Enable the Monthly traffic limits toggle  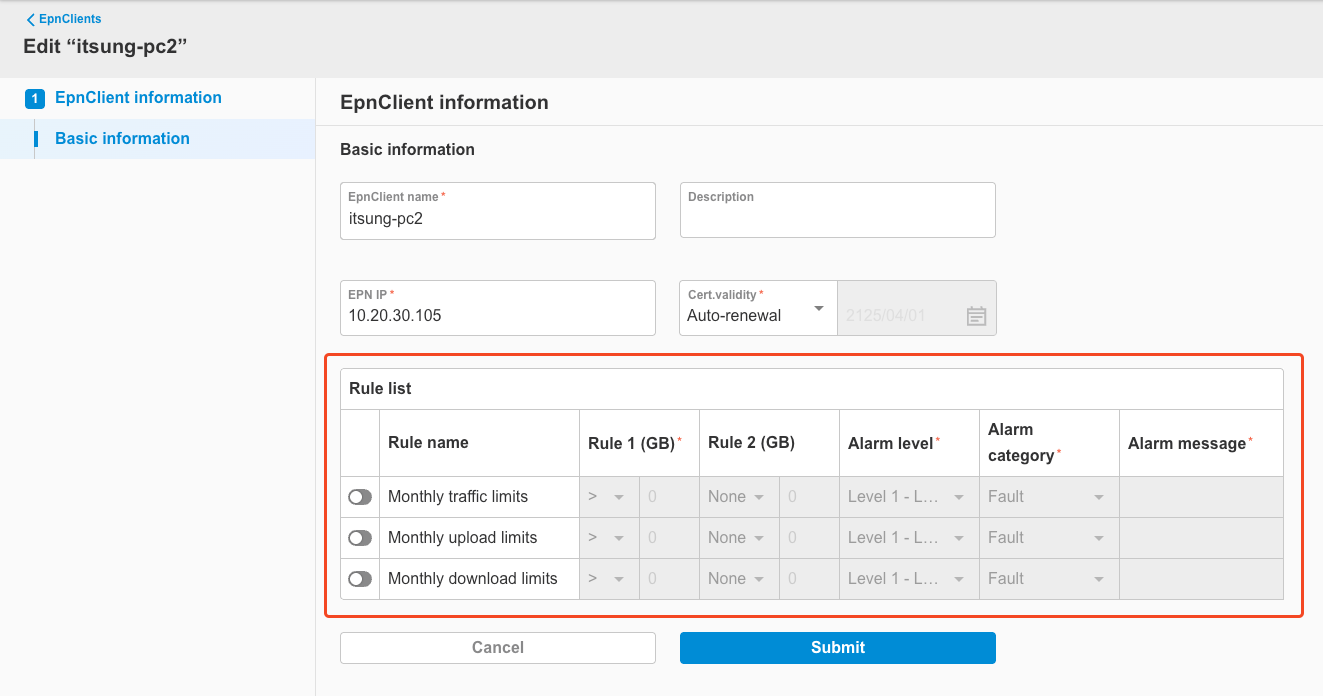[x=359, y=496]
